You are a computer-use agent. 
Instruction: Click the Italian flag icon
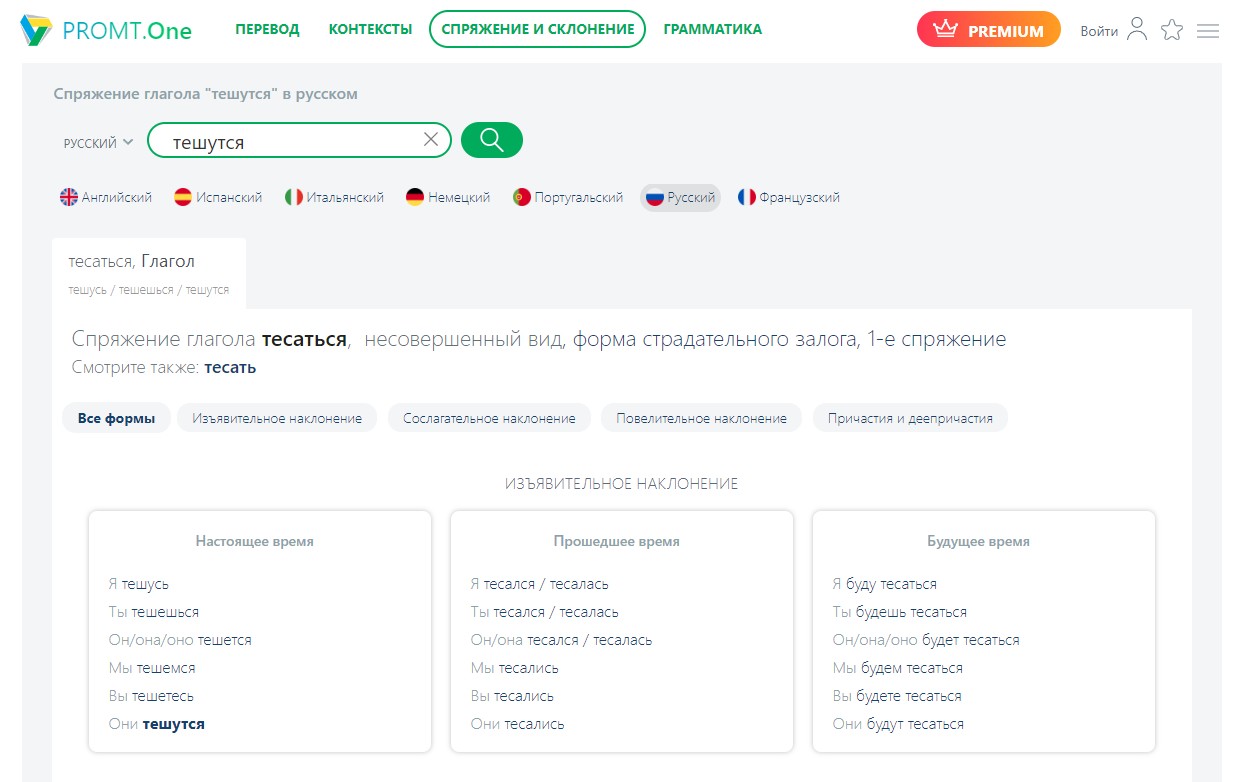pos(294,197)
